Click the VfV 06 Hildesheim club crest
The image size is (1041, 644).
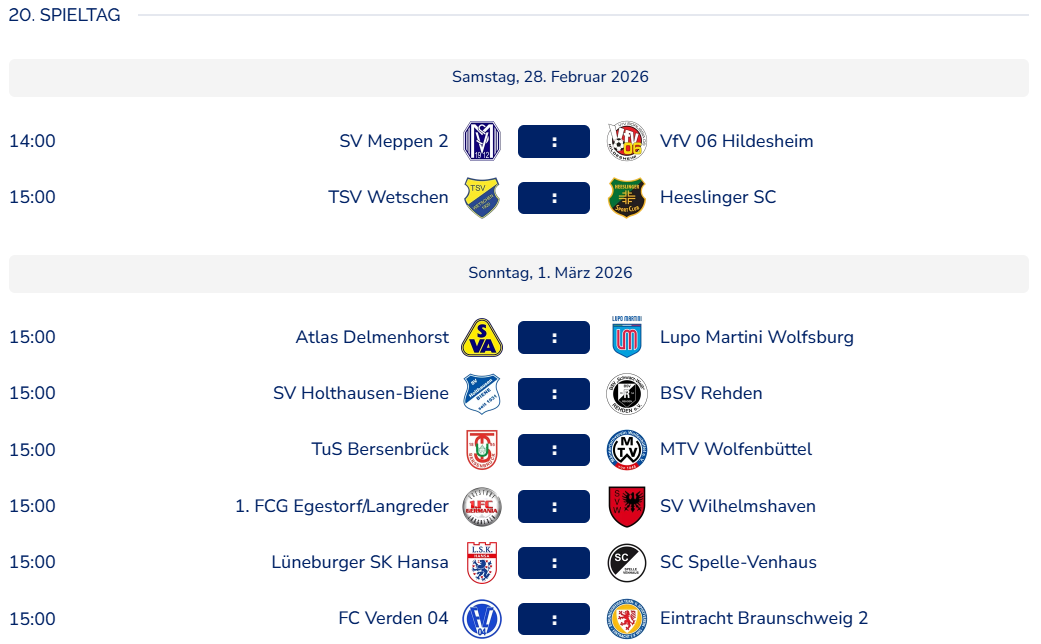click(627, 141)
